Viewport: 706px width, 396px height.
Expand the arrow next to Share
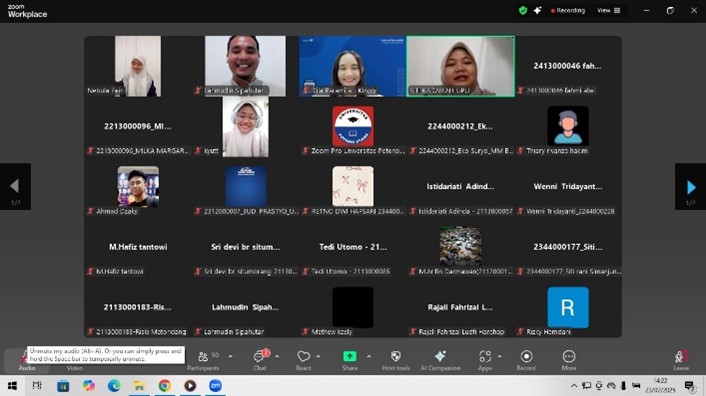click(x=369, y=356)
